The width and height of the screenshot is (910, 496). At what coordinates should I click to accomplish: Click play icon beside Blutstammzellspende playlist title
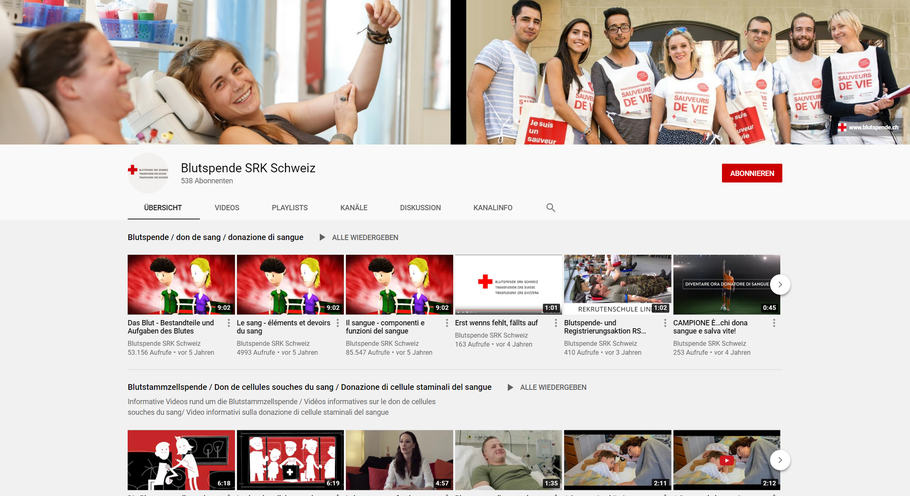point(510,387)
